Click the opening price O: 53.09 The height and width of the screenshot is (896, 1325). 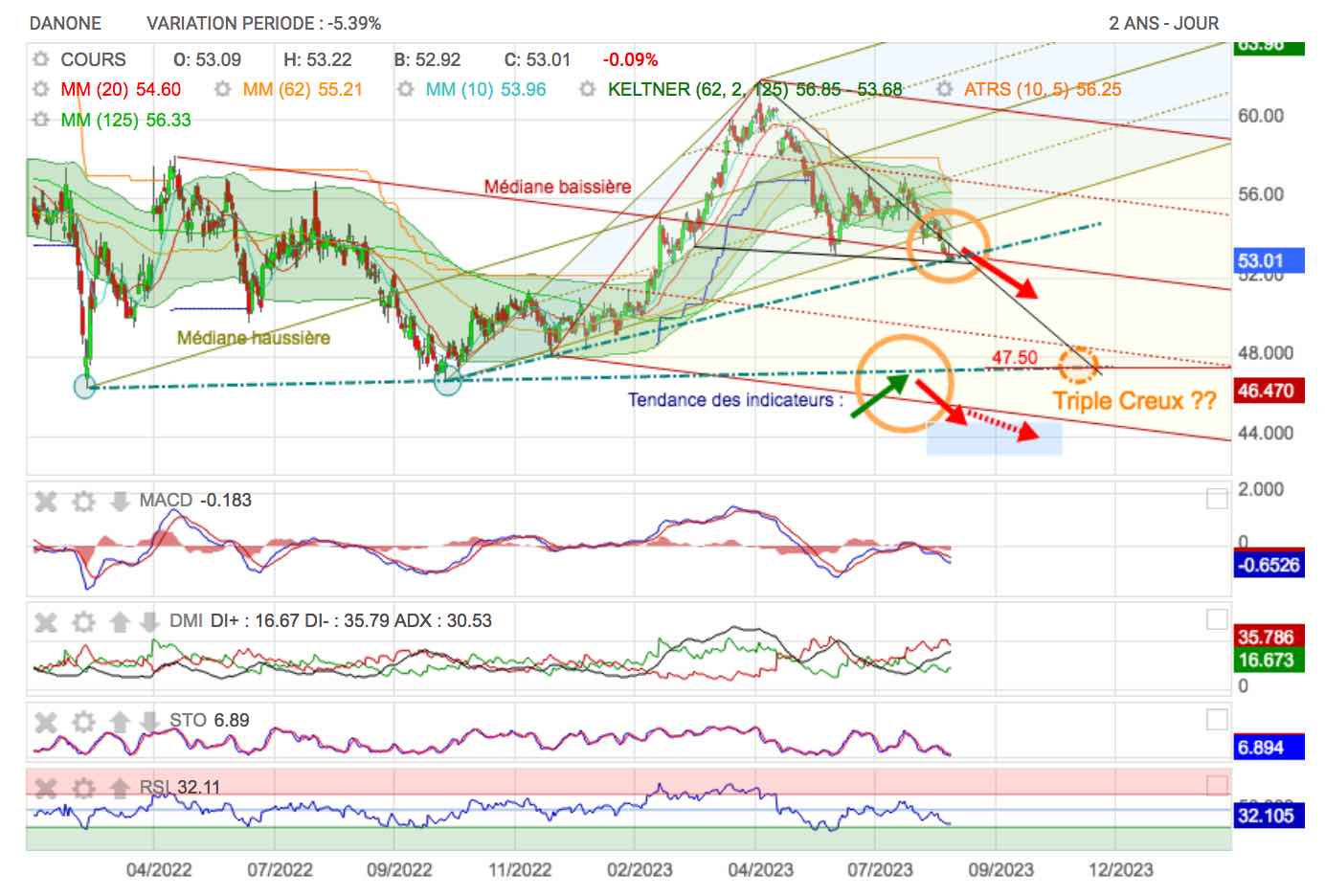207,59
